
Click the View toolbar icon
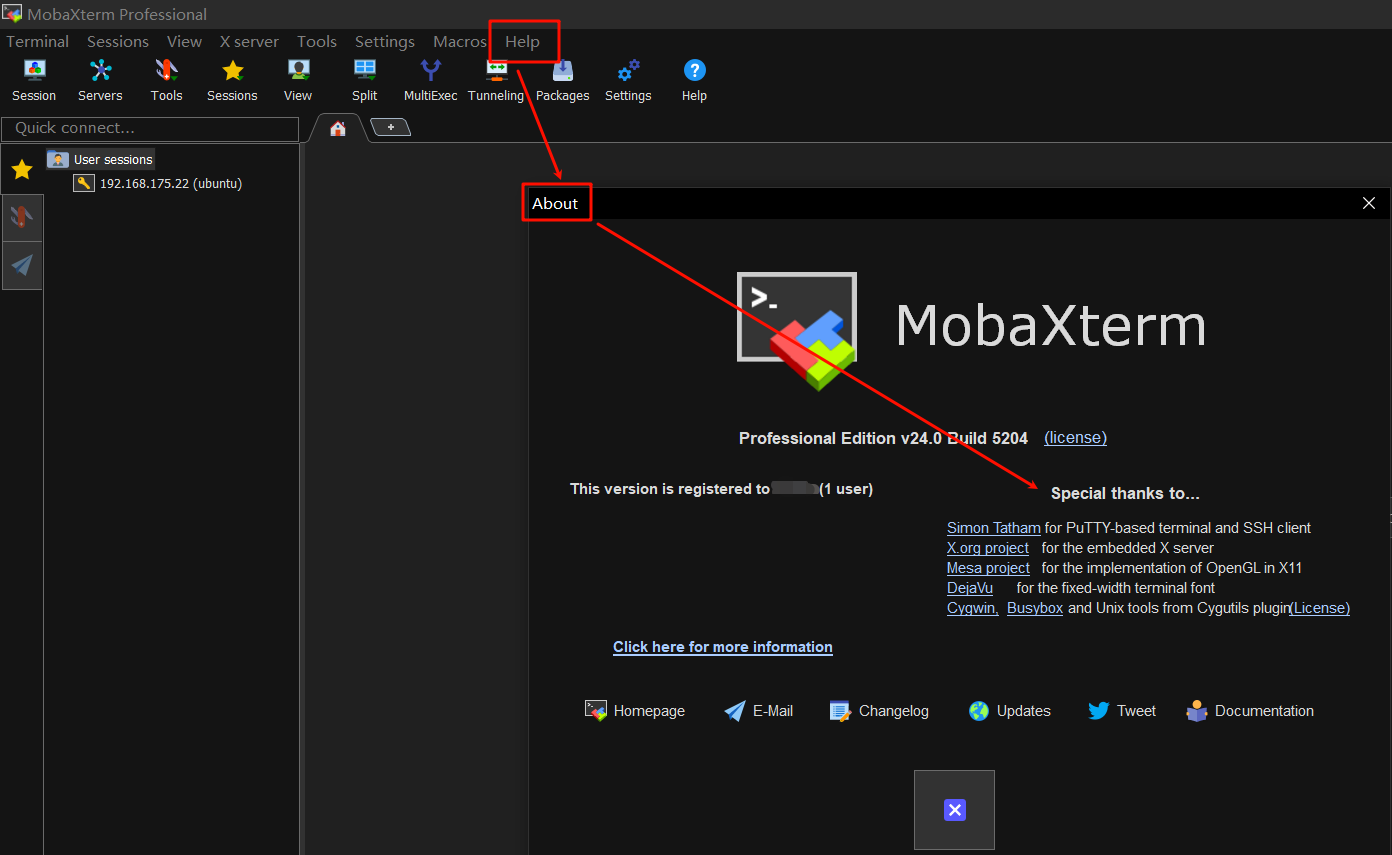[298, 80]
